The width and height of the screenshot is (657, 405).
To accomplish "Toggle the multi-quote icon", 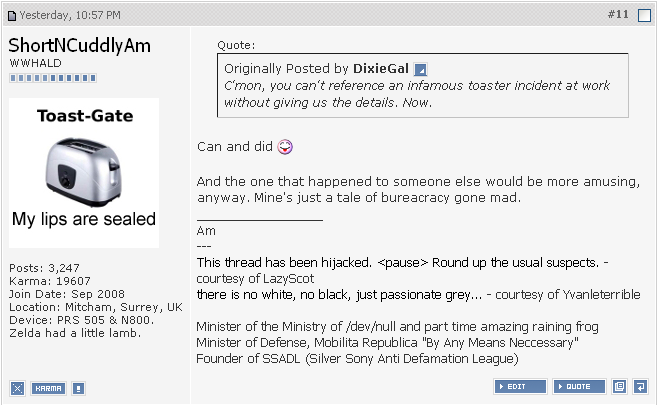I will pos(619,387).
